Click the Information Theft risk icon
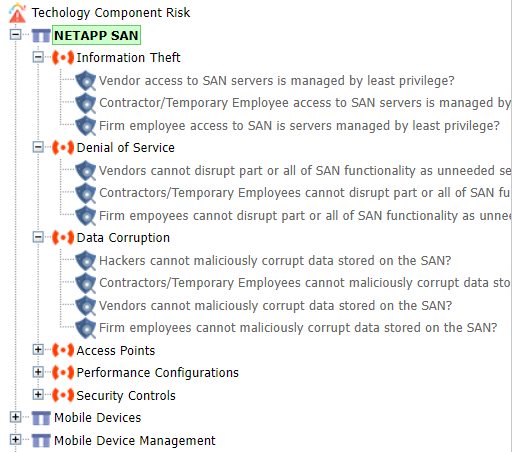This screenshot has height=452, width=512. coord(63,58)
